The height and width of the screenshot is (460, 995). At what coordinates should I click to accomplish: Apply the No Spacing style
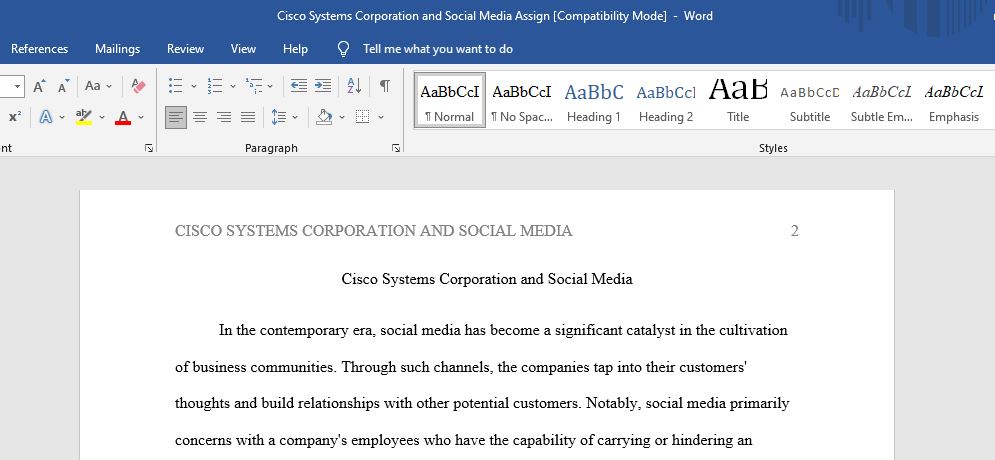[522, 100]
